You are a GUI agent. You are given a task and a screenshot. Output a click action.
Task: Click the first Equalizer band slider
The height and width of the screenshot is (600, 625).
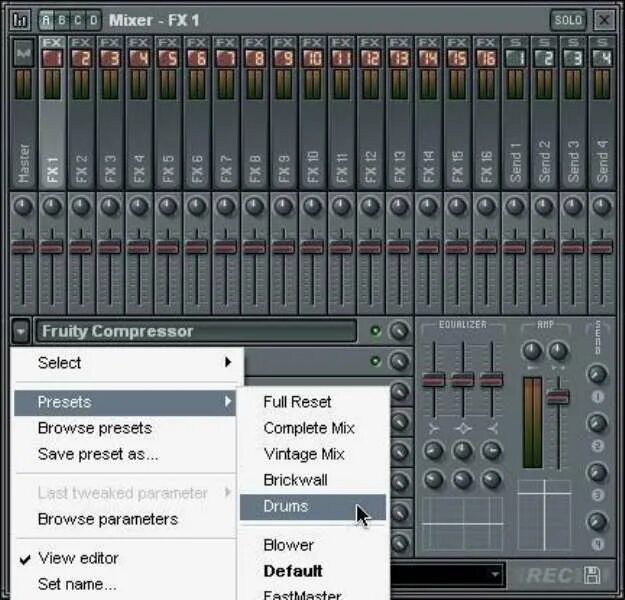tap(434, 380)
